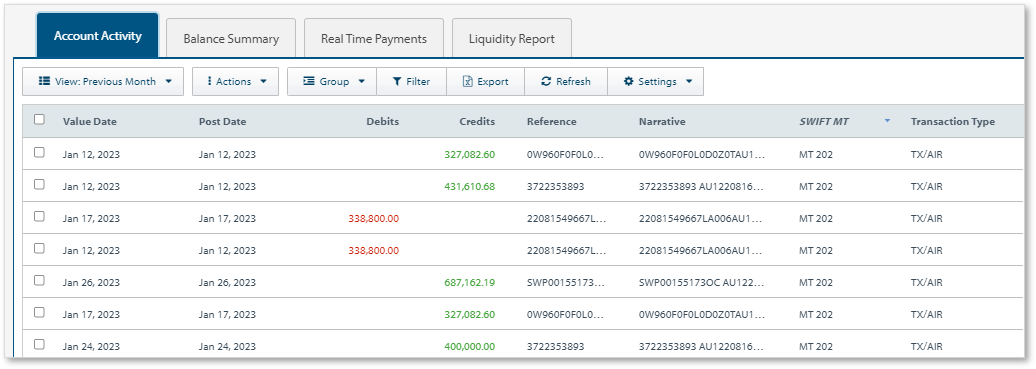This screenshot has width=1036, height=369.
Task: Expand the Actions dropdown menu
Action: coord(235,81)
